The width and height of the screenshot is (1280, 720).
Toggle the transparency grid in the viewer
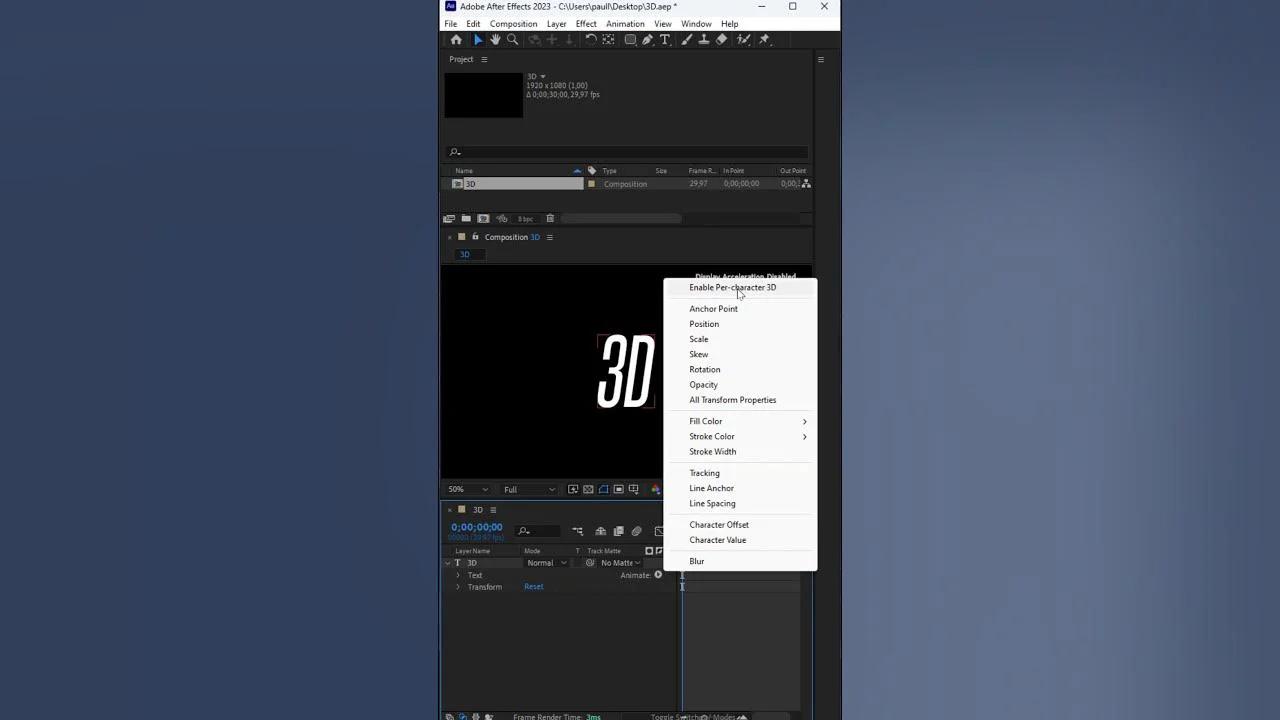[588, 490]
